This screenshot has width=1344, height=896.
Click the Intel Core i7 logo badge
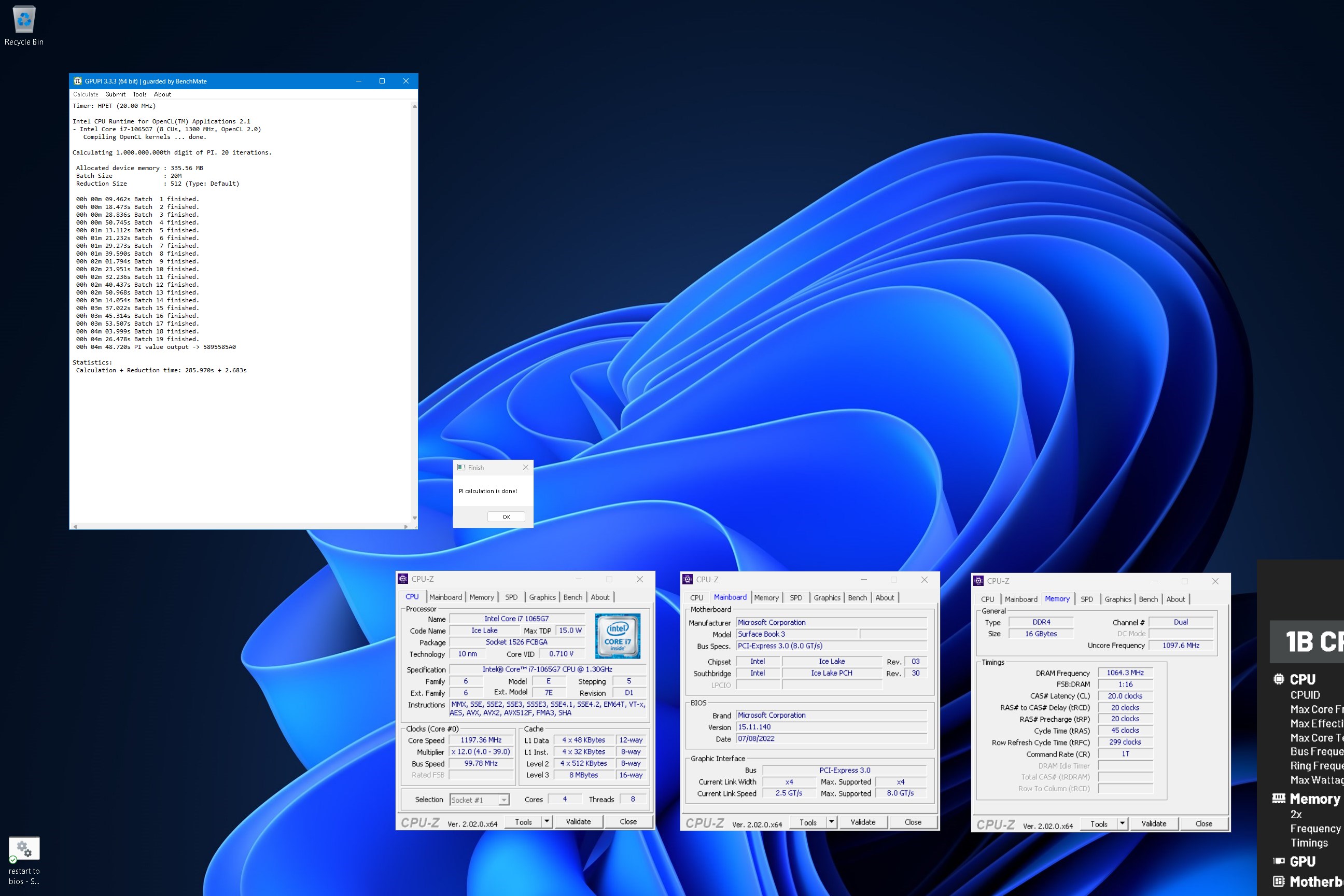[618, 635]
